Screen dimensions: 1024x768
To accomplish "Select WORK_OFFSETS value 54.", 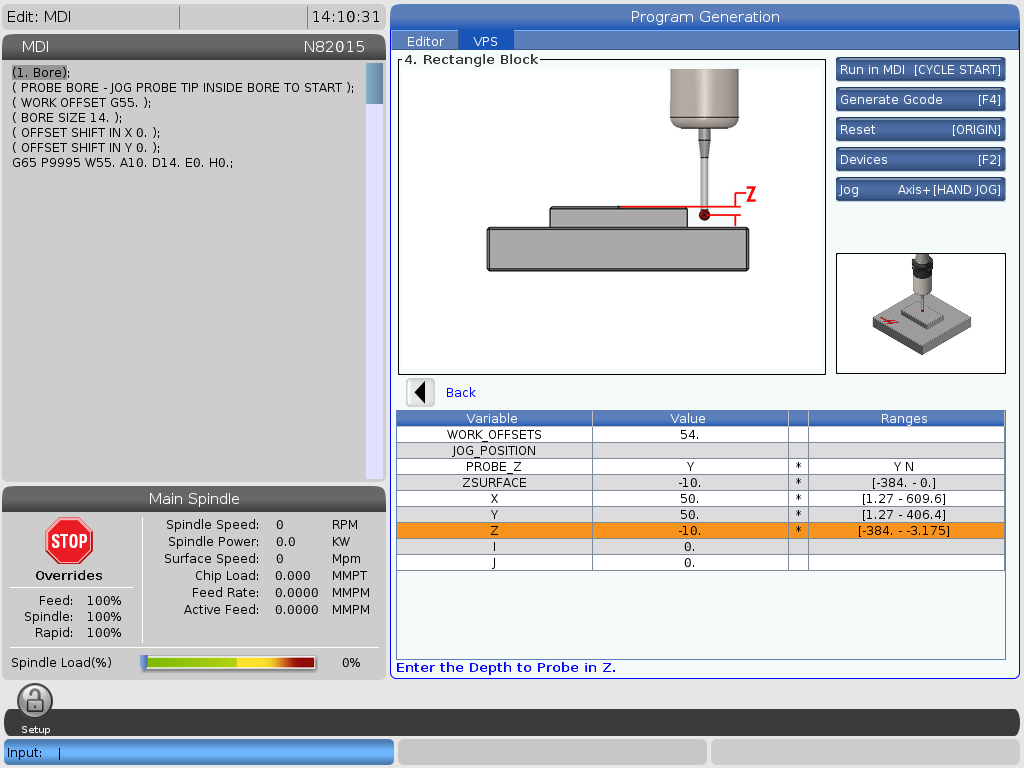I will click(690, 434).
